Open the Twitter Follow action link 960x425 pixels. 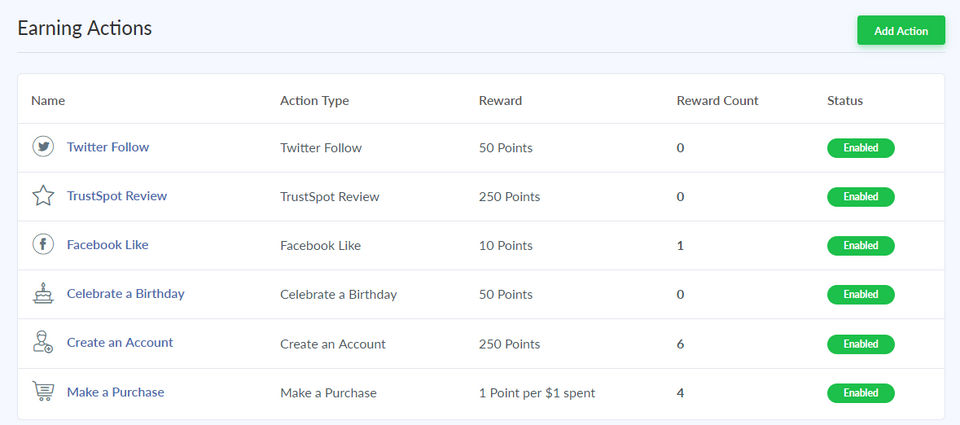pyautogui.click(x=108, y=147)
